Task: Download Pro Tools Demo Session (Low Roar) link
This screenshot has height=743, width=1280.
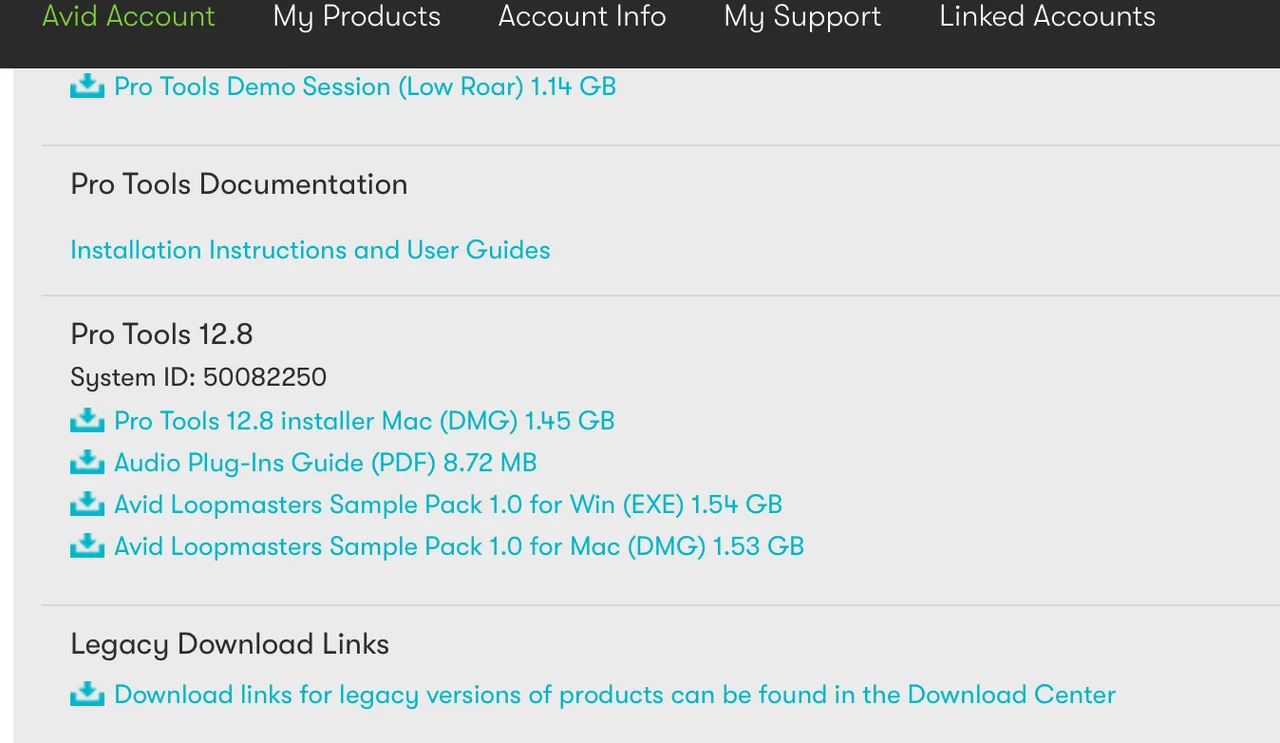Action: 365,87
